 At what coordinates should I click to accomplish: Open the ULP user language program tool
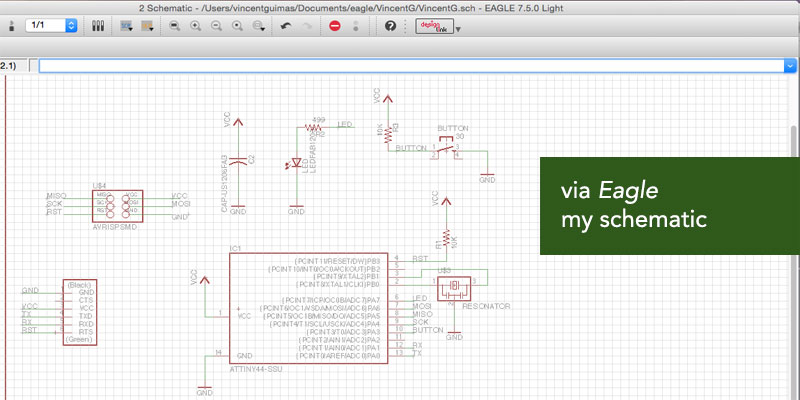pyautogui.click(x=148, y=26)
